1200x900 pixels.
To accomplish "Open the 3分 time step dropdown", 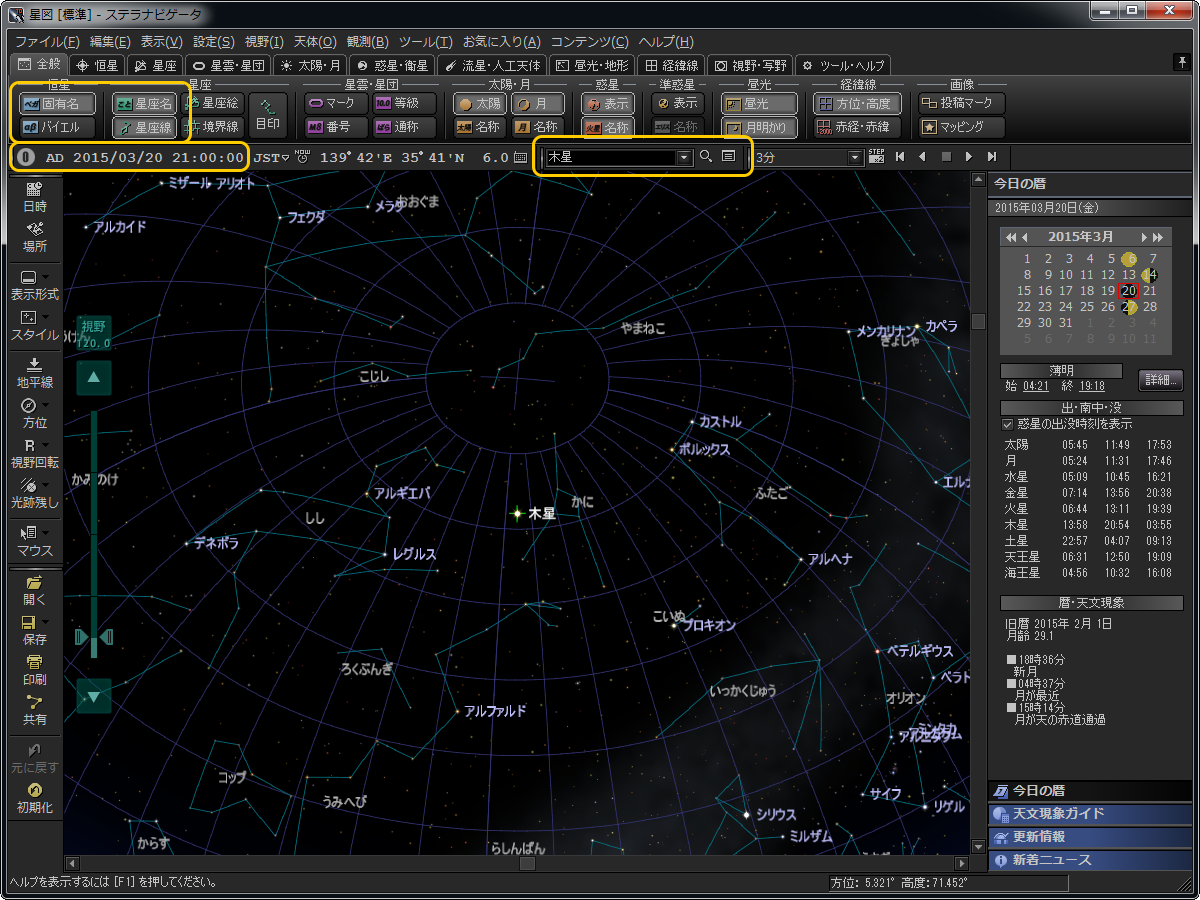I will point(854,157).
